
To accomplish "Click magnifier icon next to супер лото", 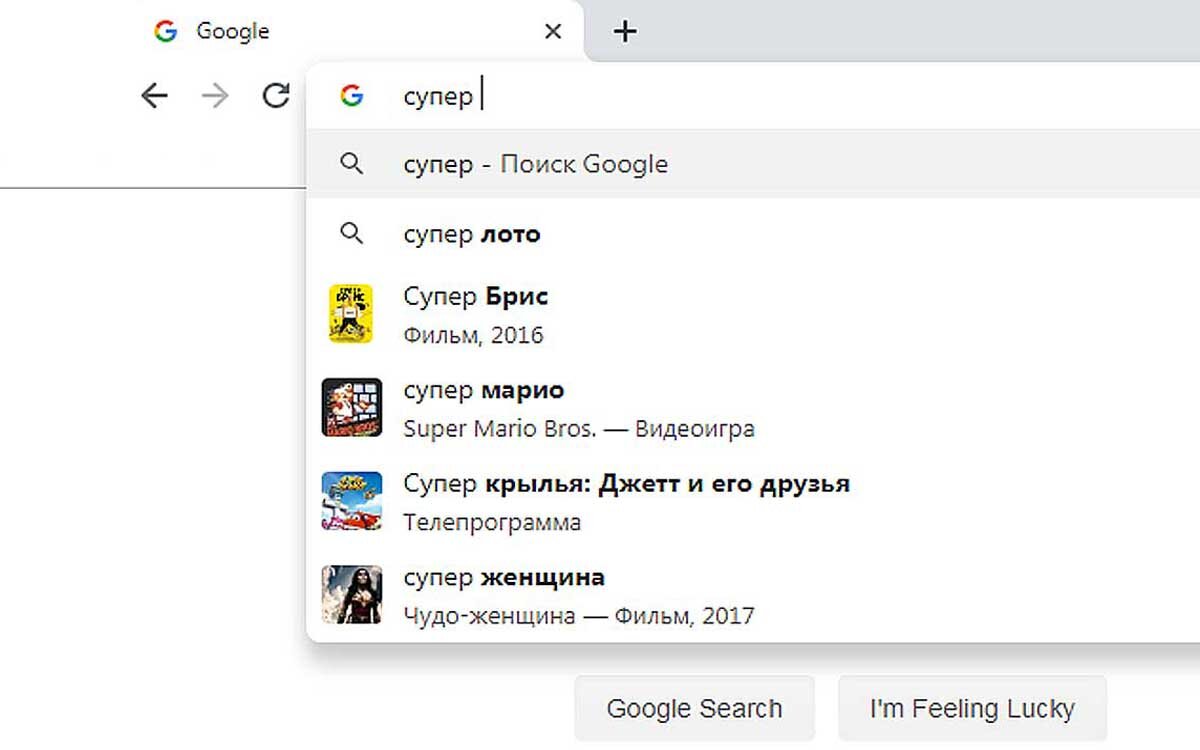I will click(351, 234).
